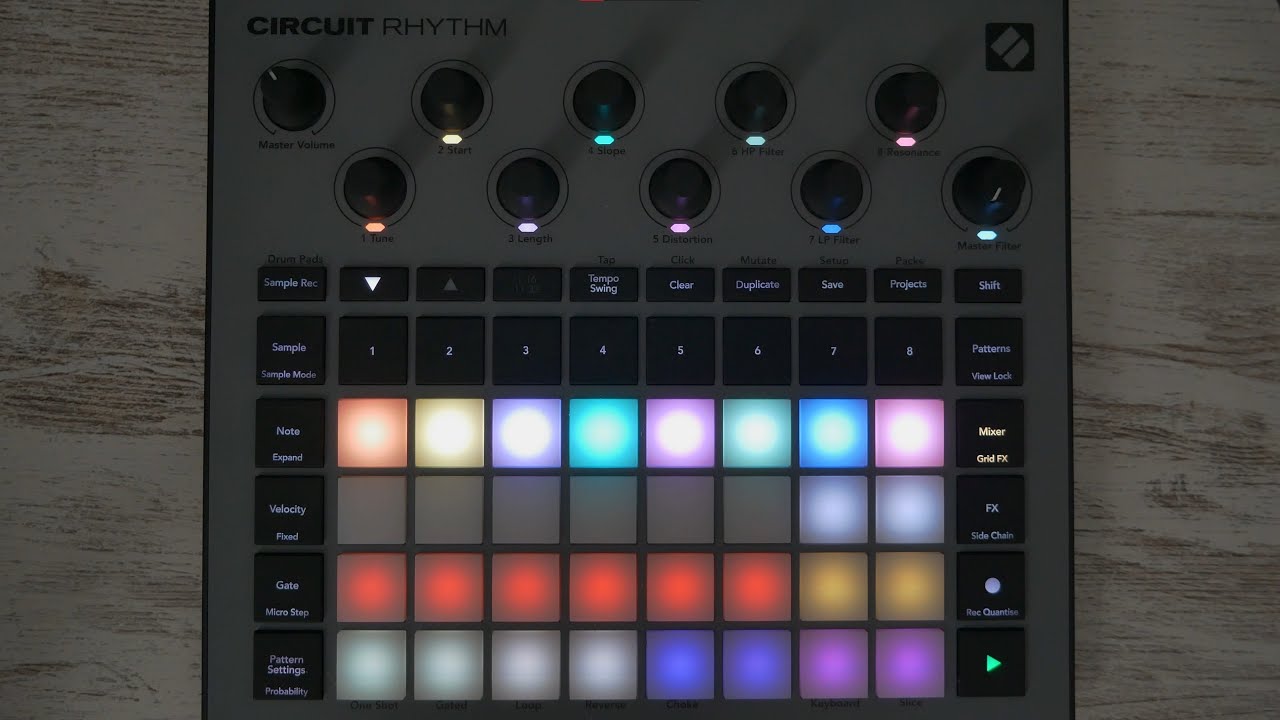This screenshot has height=720, width=1280.
Task: Select track 5 button
Action: 680,350
